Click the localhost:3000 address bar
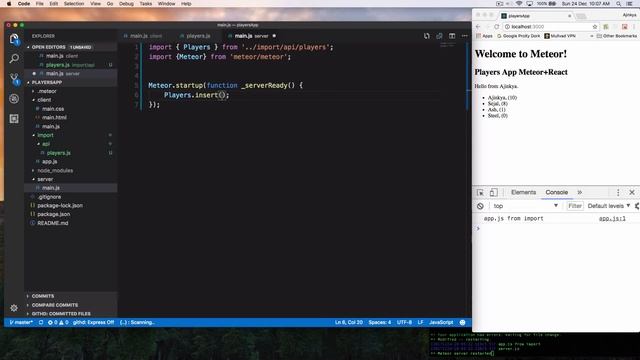Image resolution: width=640 pixels, height=360 pixels. [x=547, y=27]
